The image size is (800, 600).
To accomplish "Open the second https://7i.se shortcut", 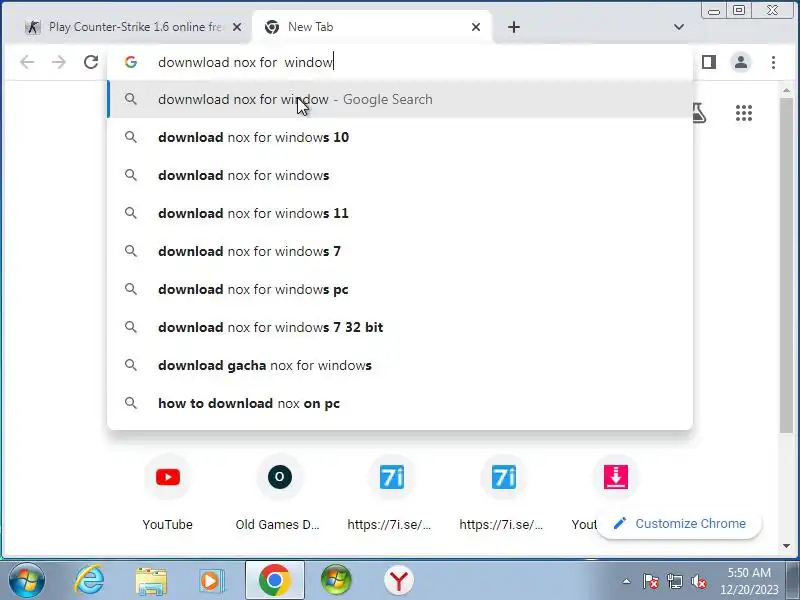I will pos(503,493).
